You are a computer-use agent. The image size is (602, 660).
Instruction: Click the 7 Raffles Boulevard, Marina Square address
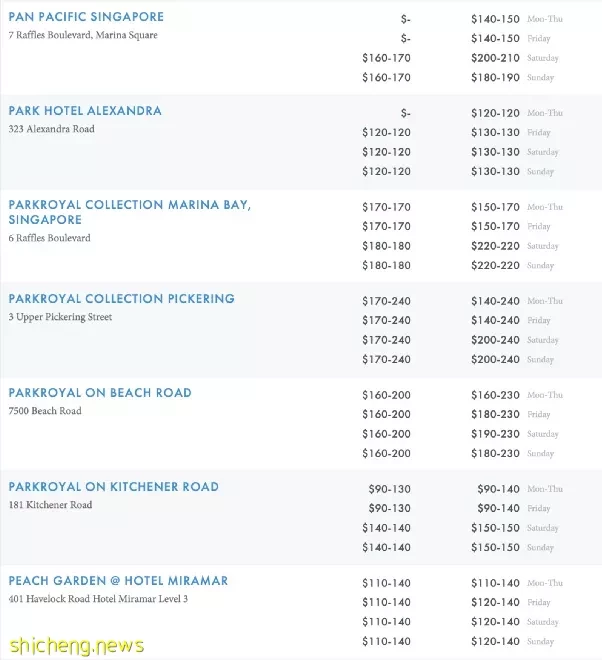click(83, 35)
